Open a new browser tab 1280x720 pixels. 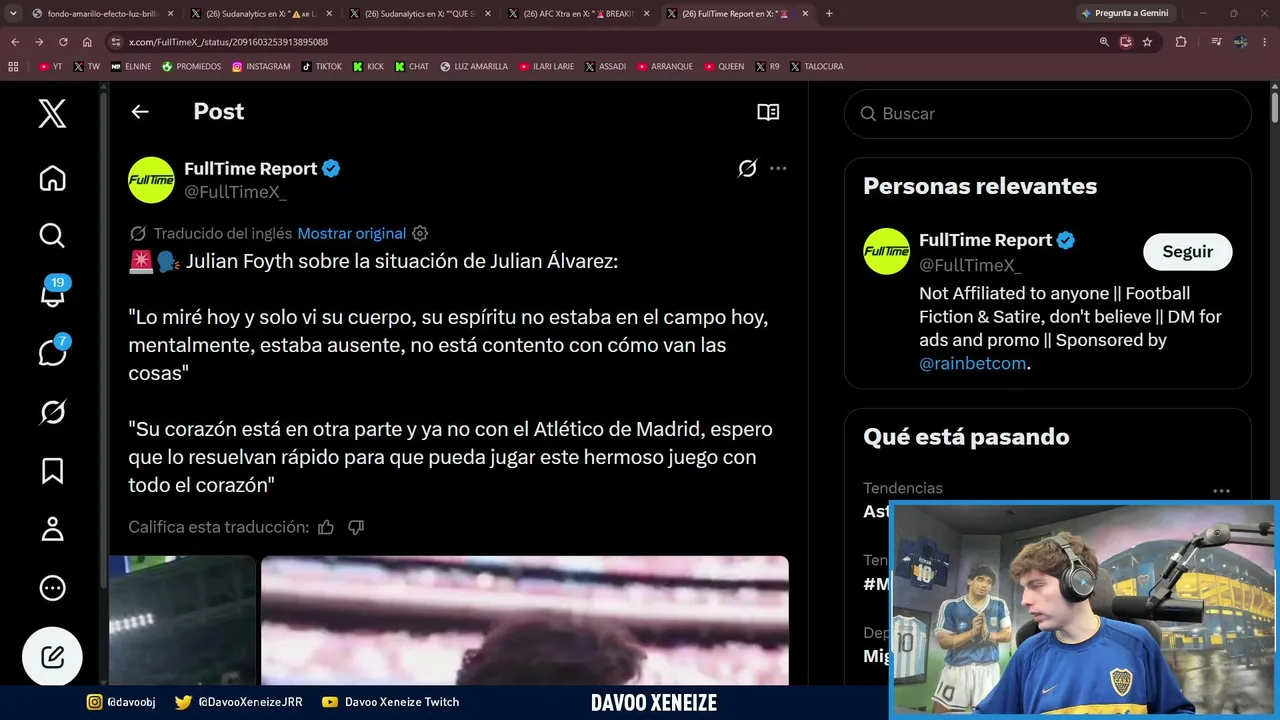click(829, 14)
